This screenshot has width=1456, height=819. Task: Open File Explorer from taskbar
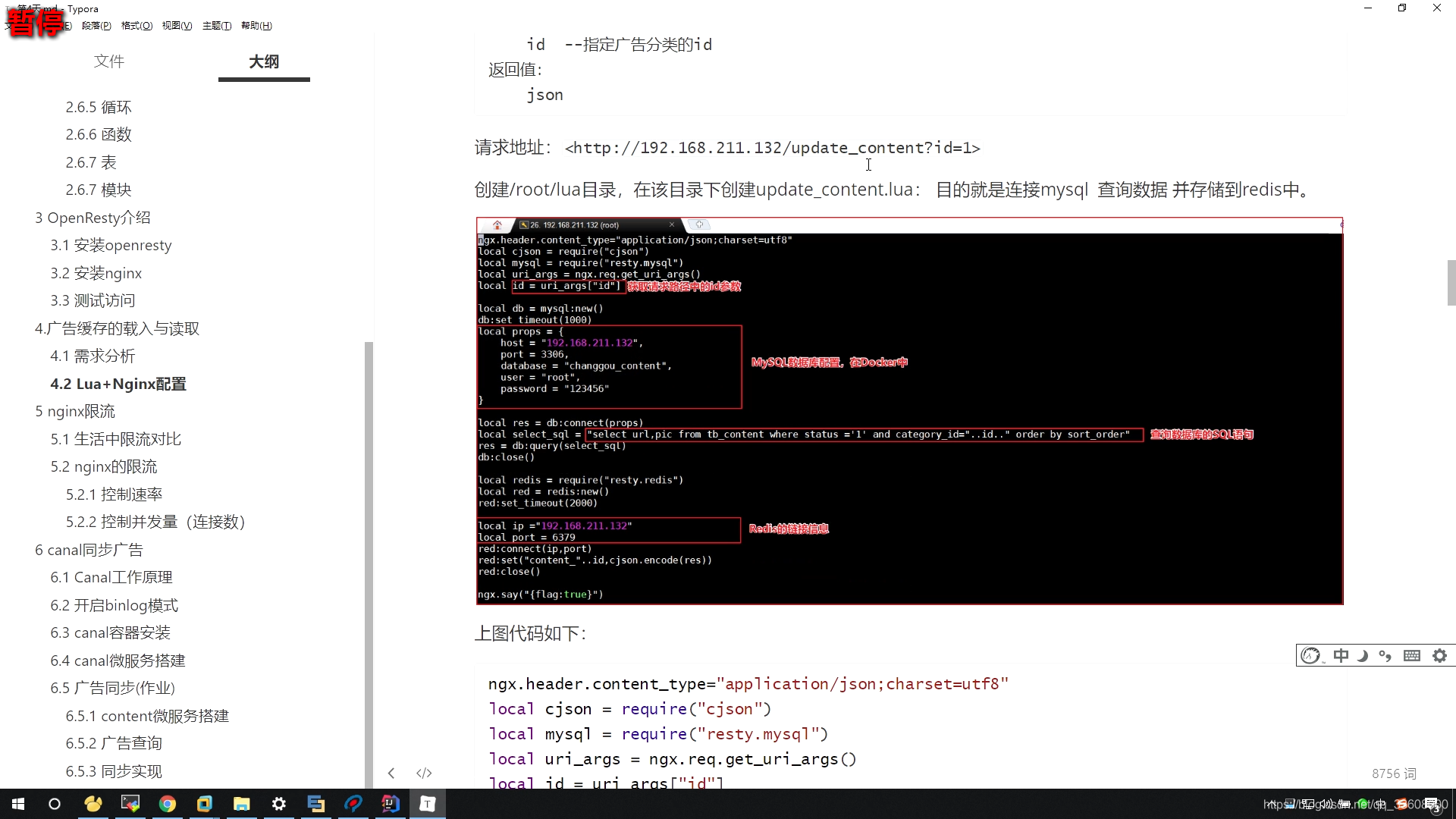pos(242,804)
